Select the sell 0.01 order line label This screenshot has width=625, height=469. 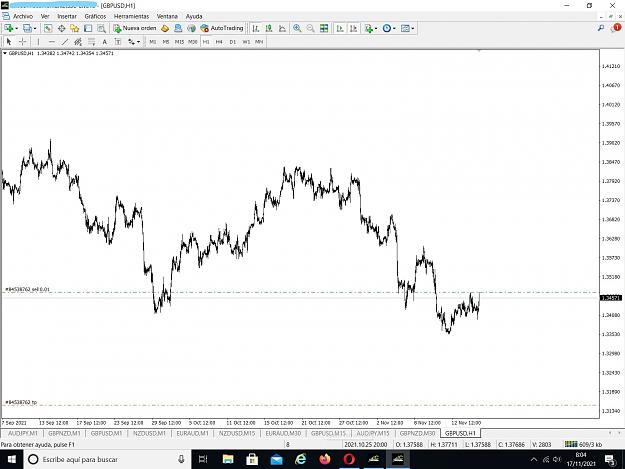click(x=28, y=289)
